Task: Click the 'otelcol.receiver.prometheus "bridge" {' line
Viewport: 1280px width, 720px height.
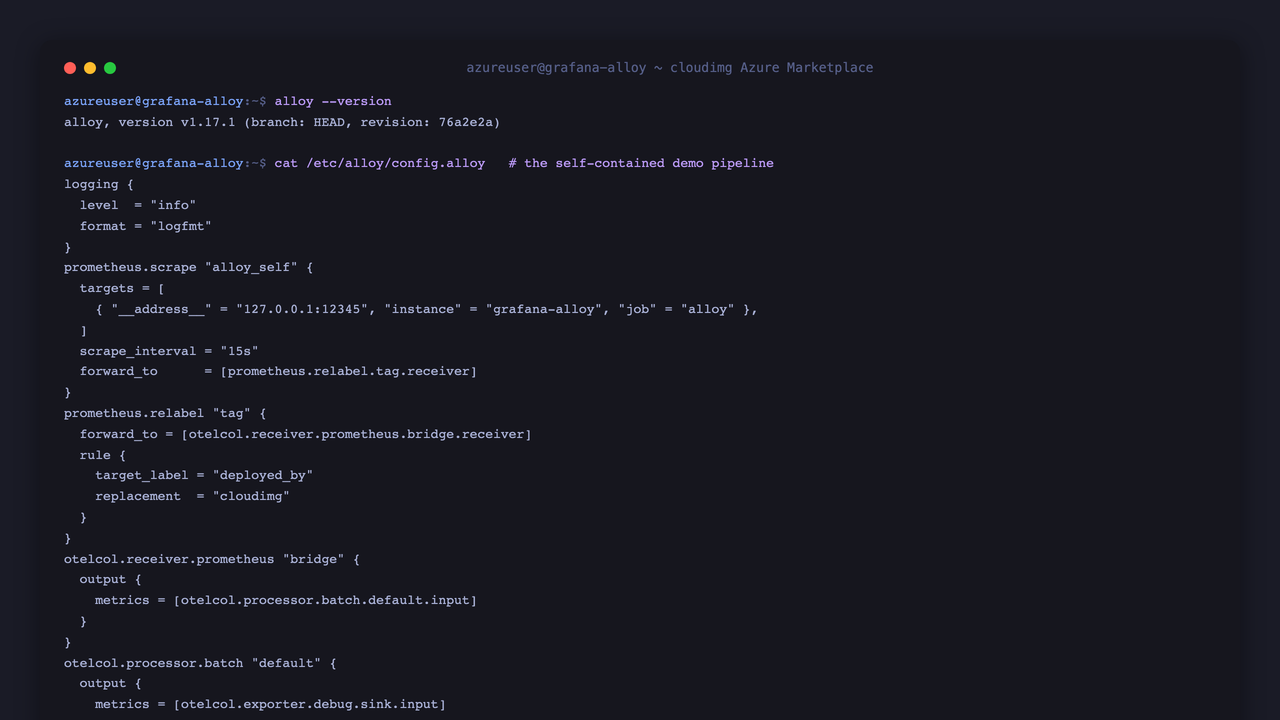Action: (212, 559)
